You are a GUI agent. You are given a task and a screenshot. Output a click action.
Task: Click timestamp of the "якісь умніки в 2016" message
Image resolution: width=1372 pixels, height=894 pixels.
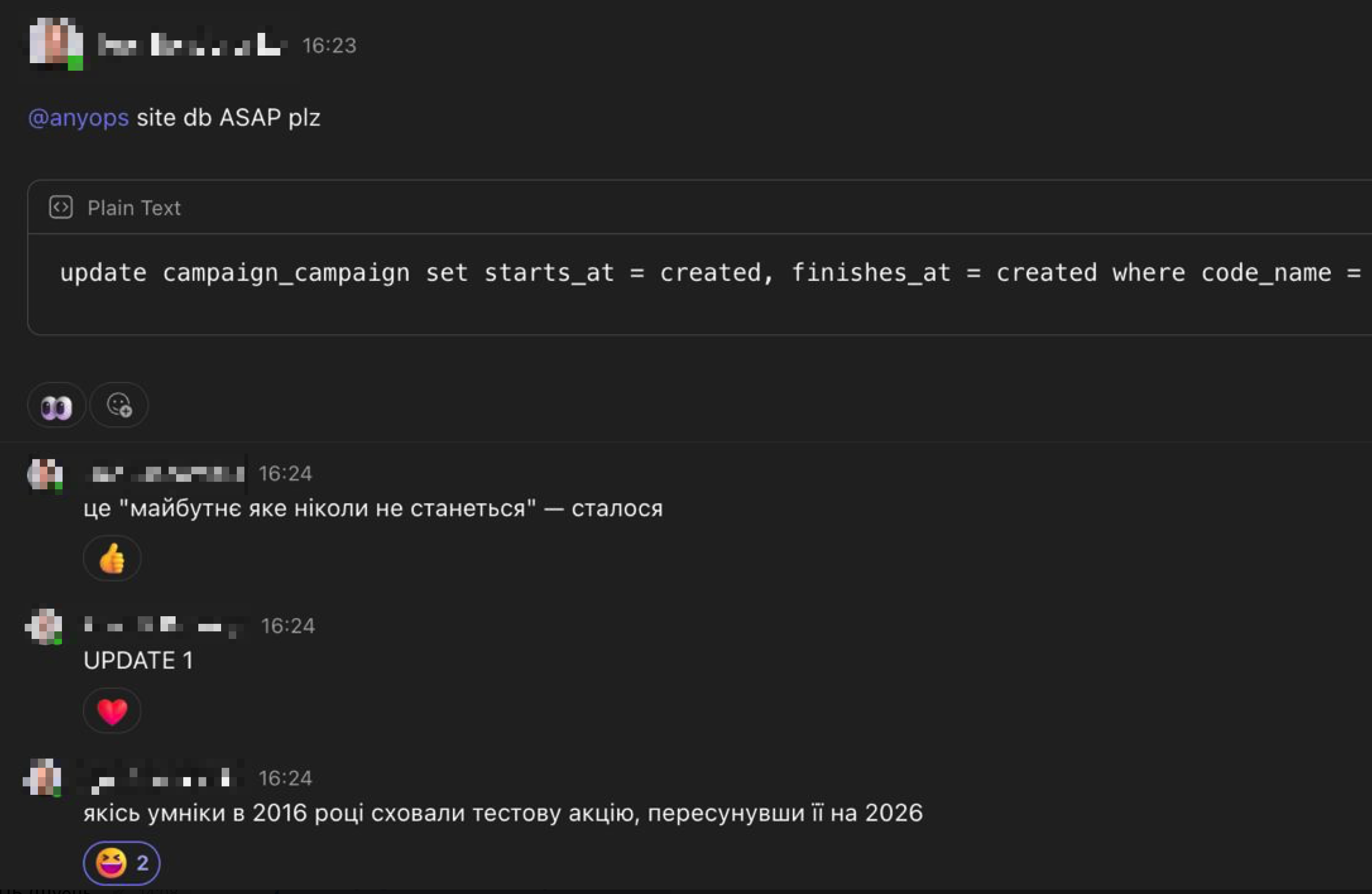tap(285, 778)
